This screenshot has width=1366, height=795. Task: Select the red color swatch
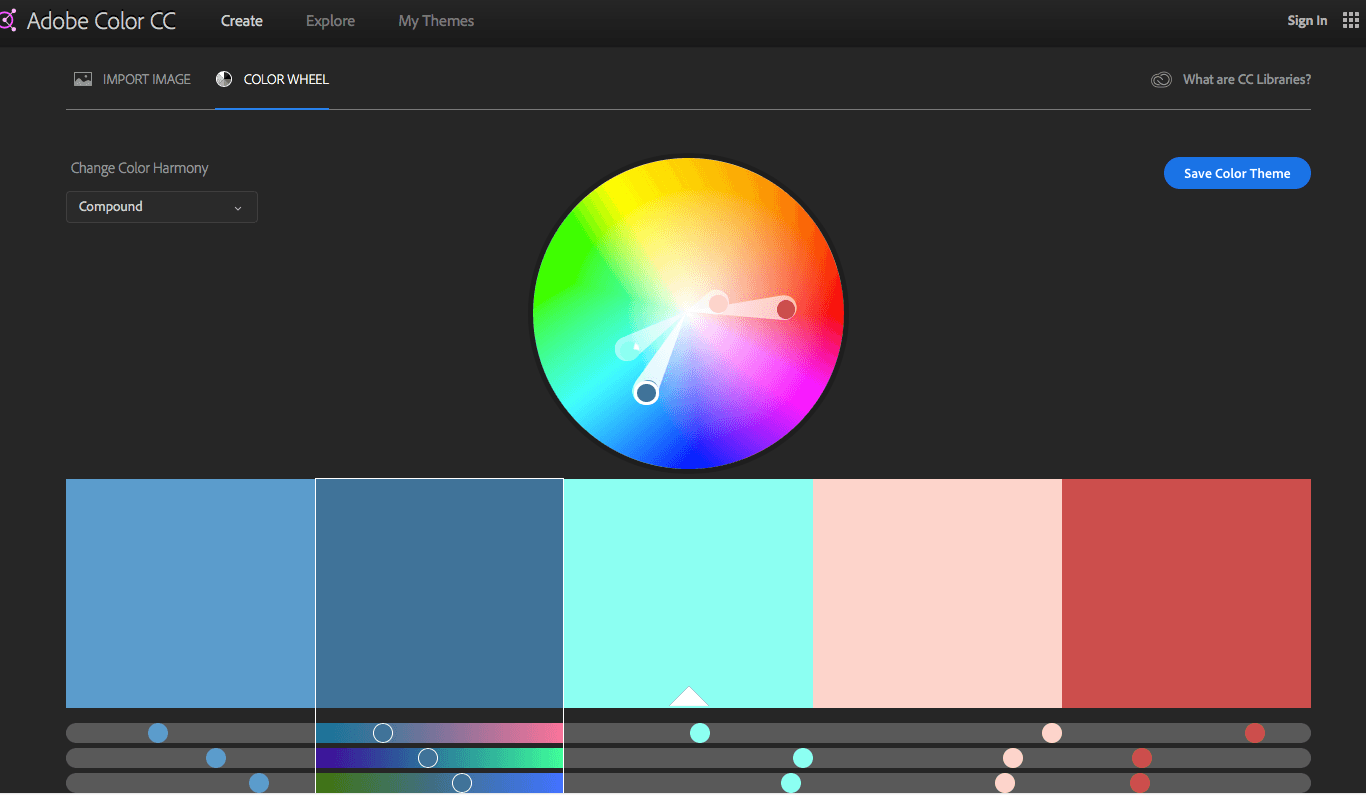(1186, 593)
